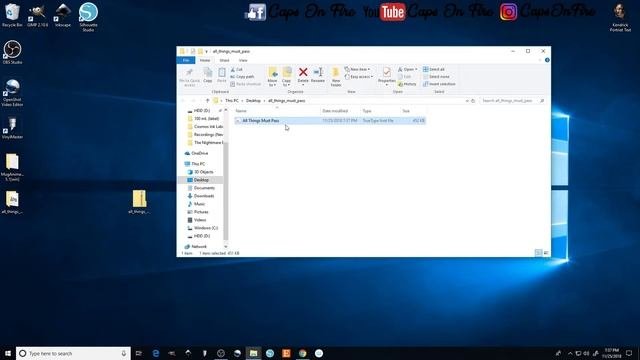Image resolution: width=640 pixels, height=360 pixels.
Task: Click Cut in the Clipboard group
Action: [237, 70]
